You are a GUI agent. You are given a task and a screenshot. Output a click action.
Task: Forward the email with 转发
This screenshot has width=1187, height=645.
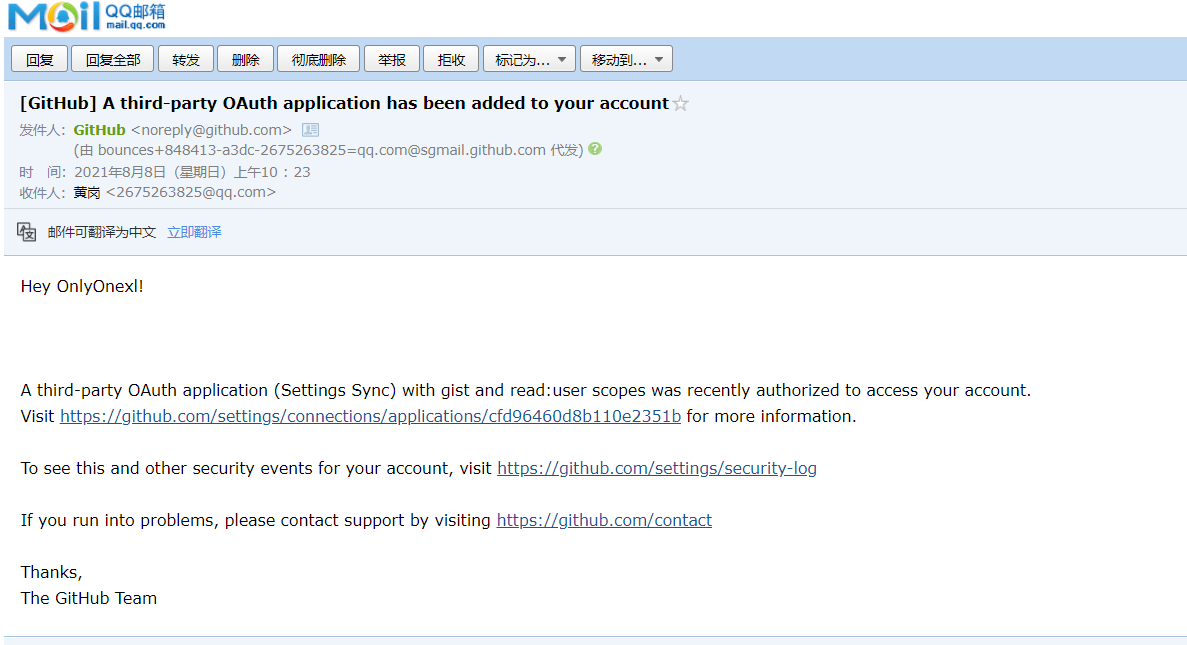pyautogui.click(x=185, y=59)
